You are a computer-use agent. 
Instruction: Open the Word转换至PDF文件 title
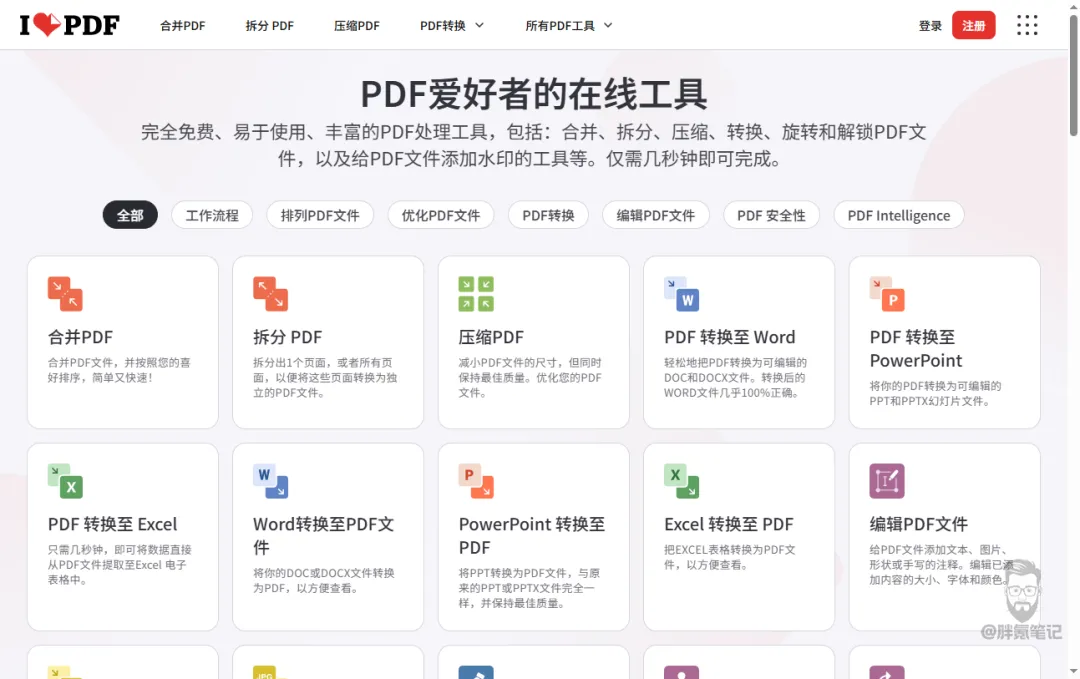coord(324,536)
